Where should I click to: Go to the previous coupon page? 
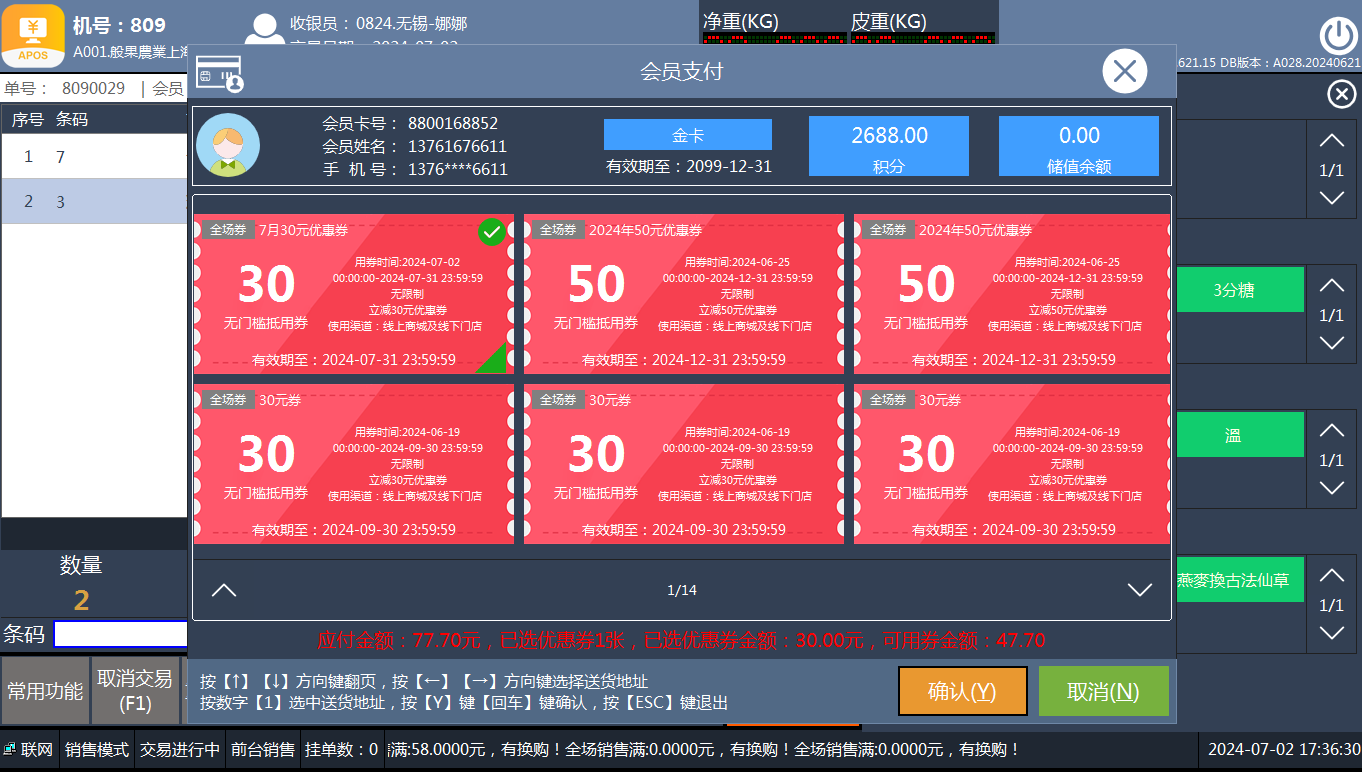click(x=224, y=590)
